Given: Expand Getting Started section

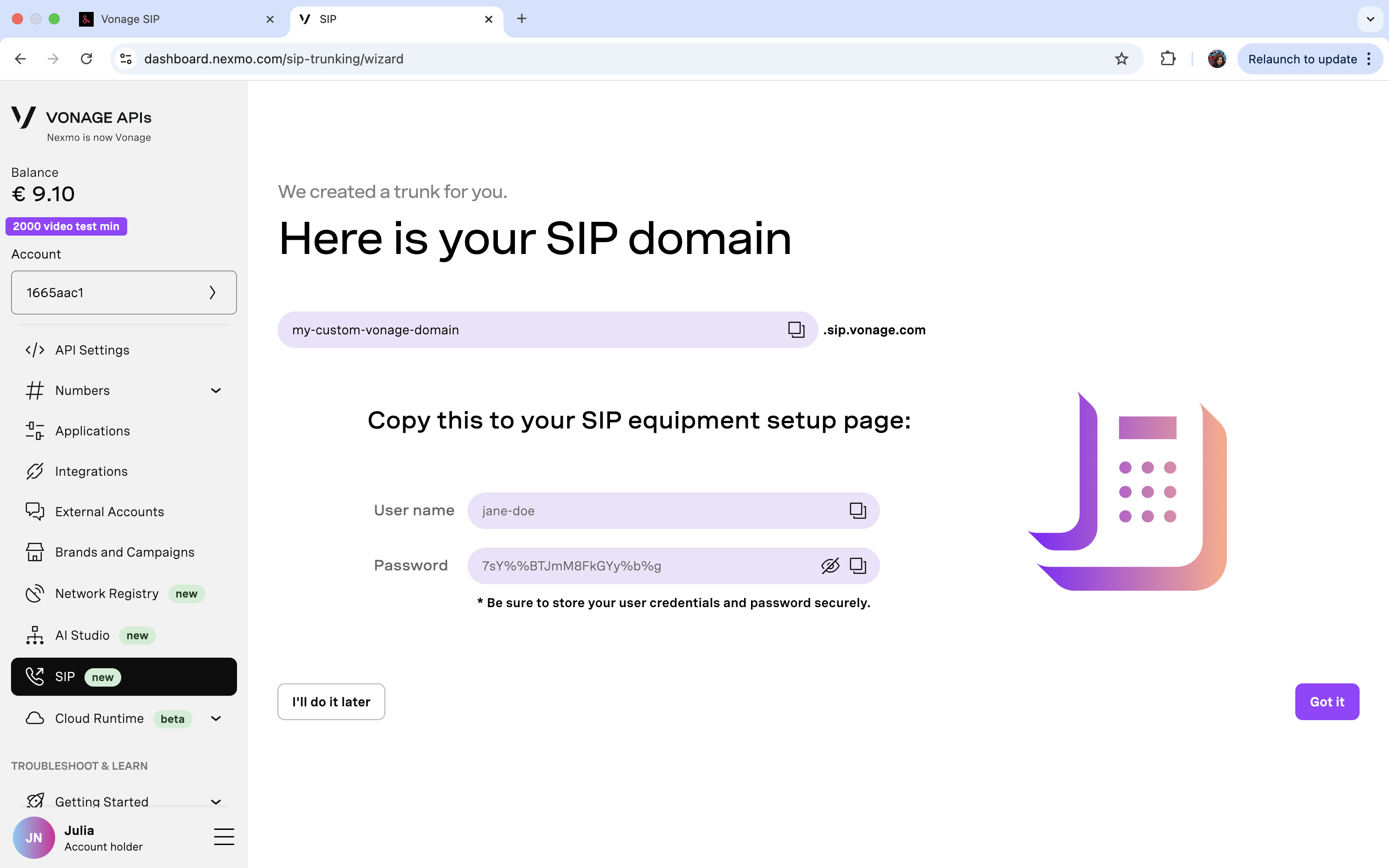Looking at the screenshot, I should point(216,801).
